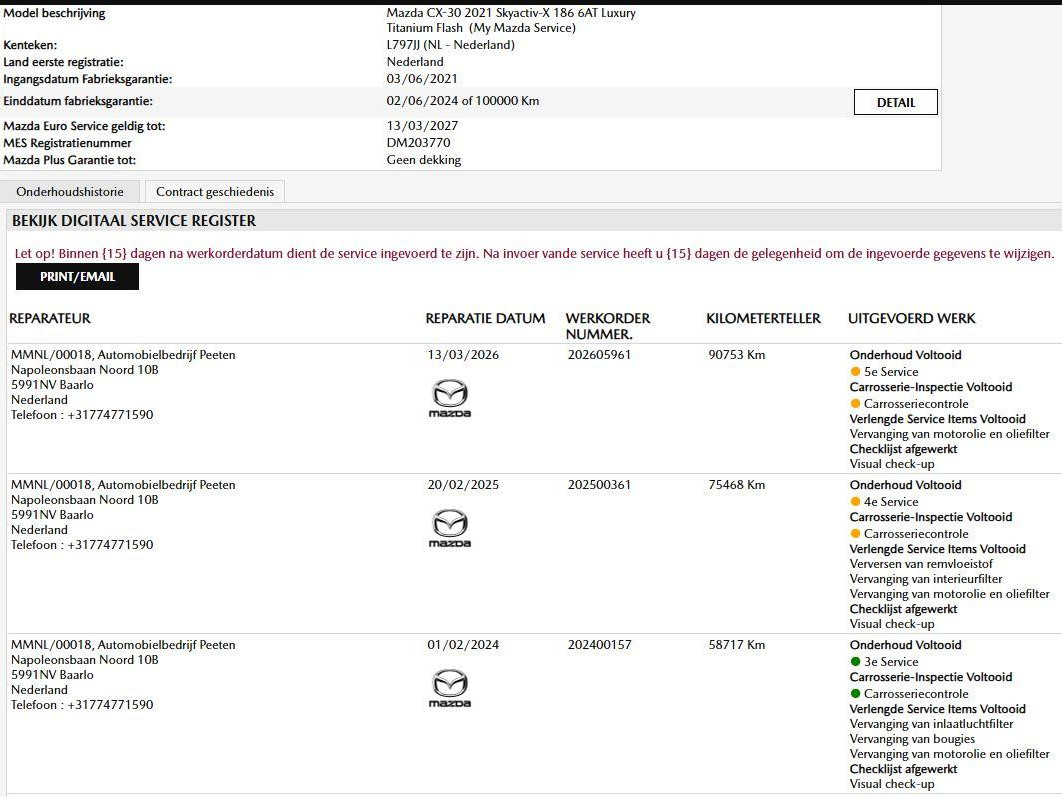The height and width of the screenshot is (797, 1062).
Task: Click the 5e Service entry
Action: pyautogui.click(x=891, y=372)
